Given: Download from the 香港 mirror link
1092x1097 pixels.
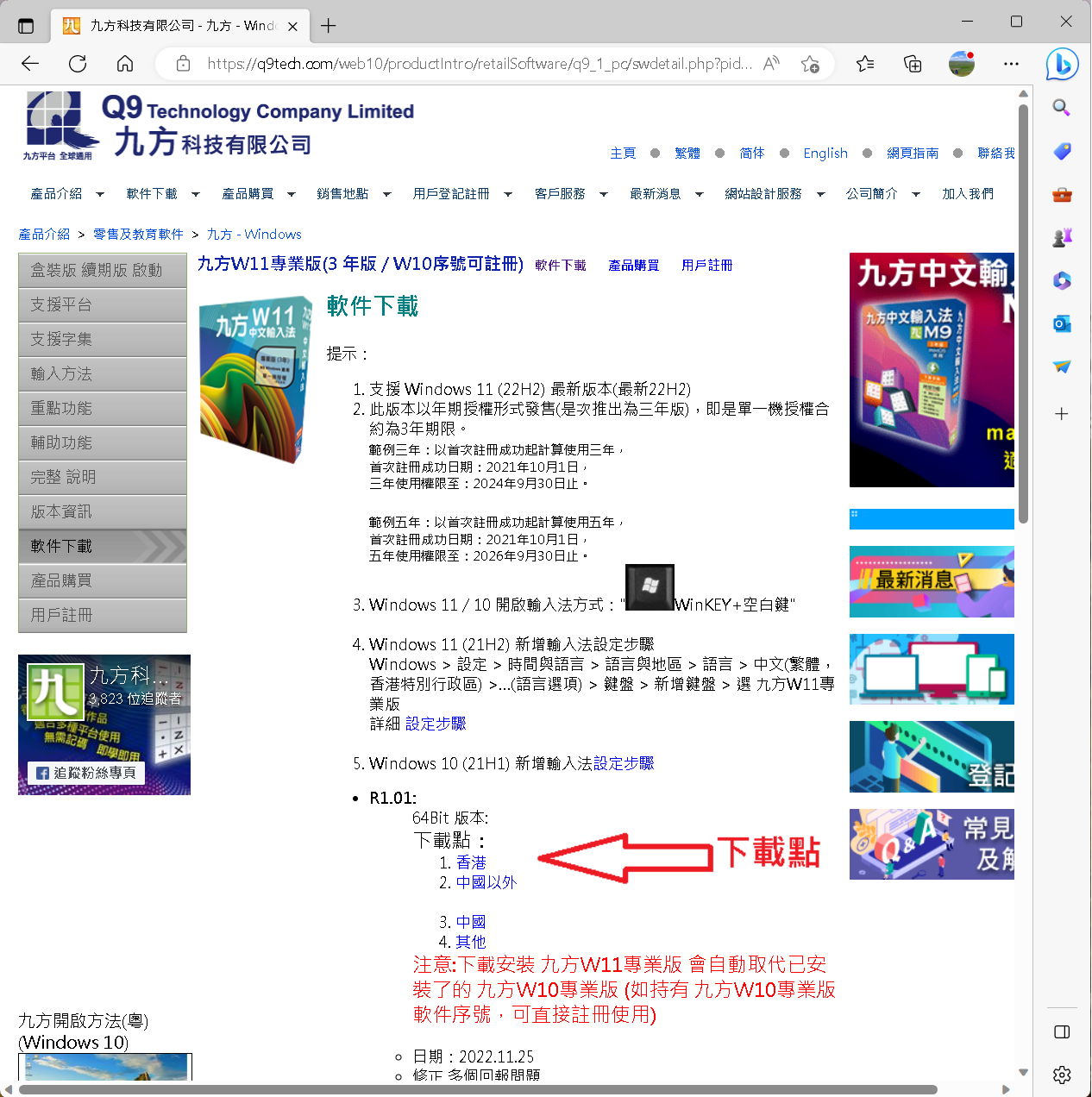Looking at the screenshot, I should tap(471, 862).
